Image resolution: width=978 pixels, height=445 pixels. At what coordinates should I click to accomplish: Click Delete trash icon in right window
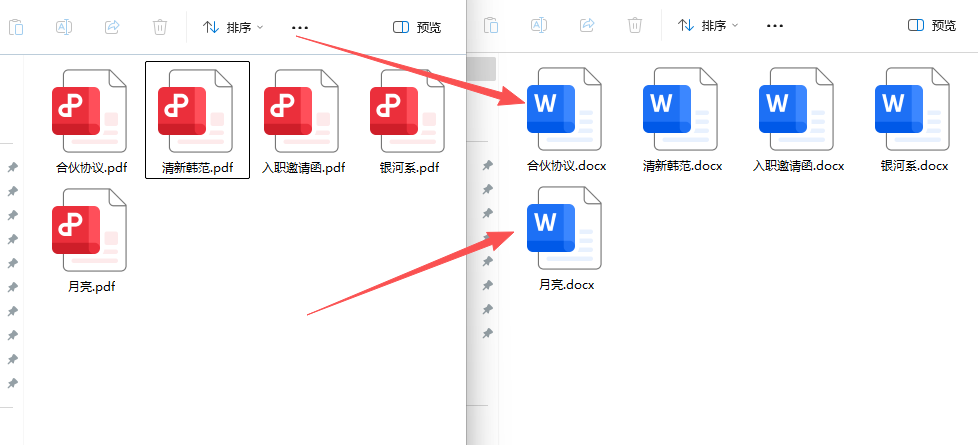pyautogui.click(x=635, y=25)
